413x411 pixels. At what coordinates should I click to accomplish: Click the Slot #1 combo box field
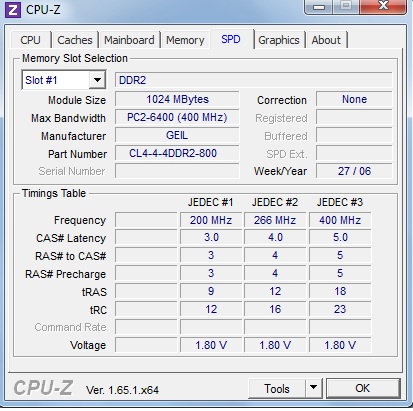coord(64,80)
